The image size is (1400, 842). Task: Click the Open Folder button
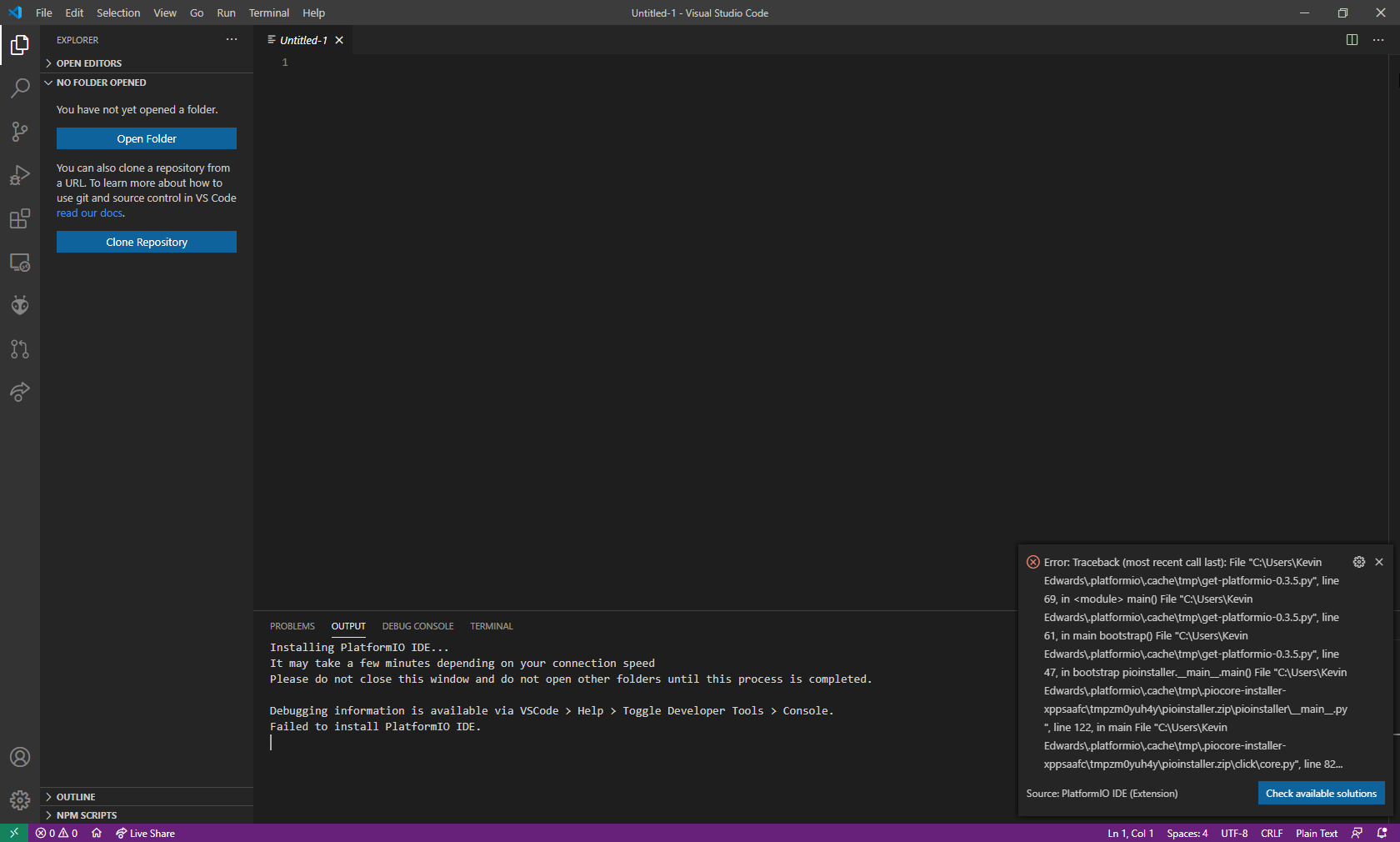click(x=147, y=138)
